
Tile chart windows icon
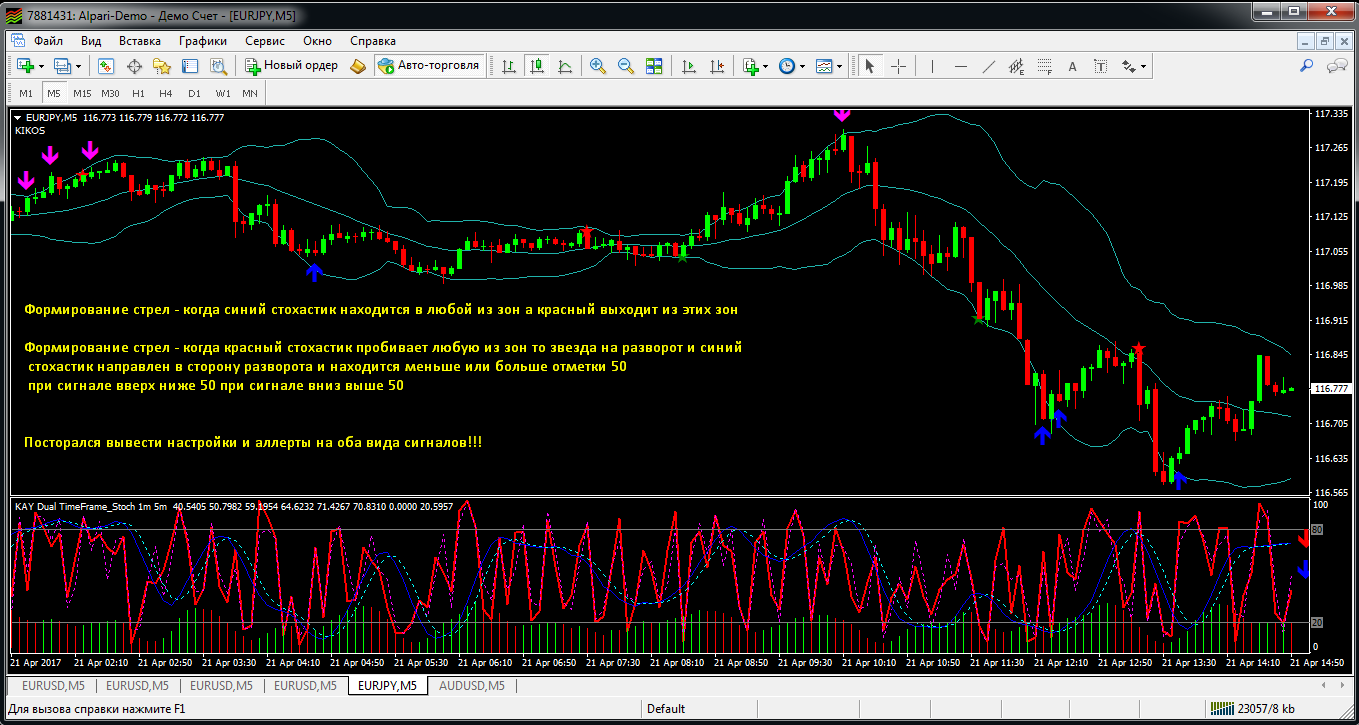point(654,66)
